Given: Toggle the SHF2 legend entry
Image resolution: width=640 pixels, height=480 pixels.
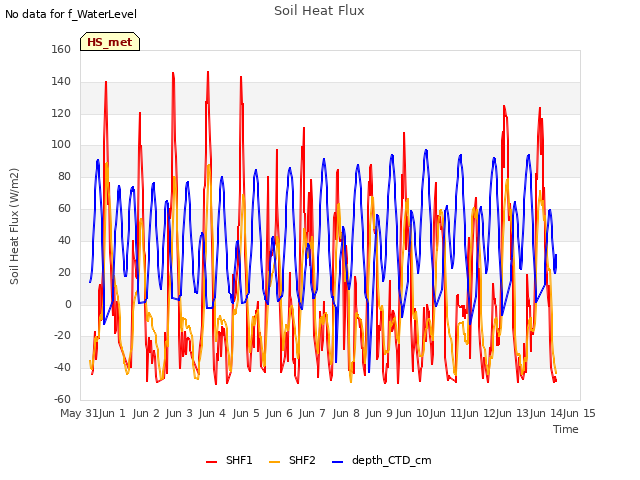Looking at the screenshot, I should (292, 460).
